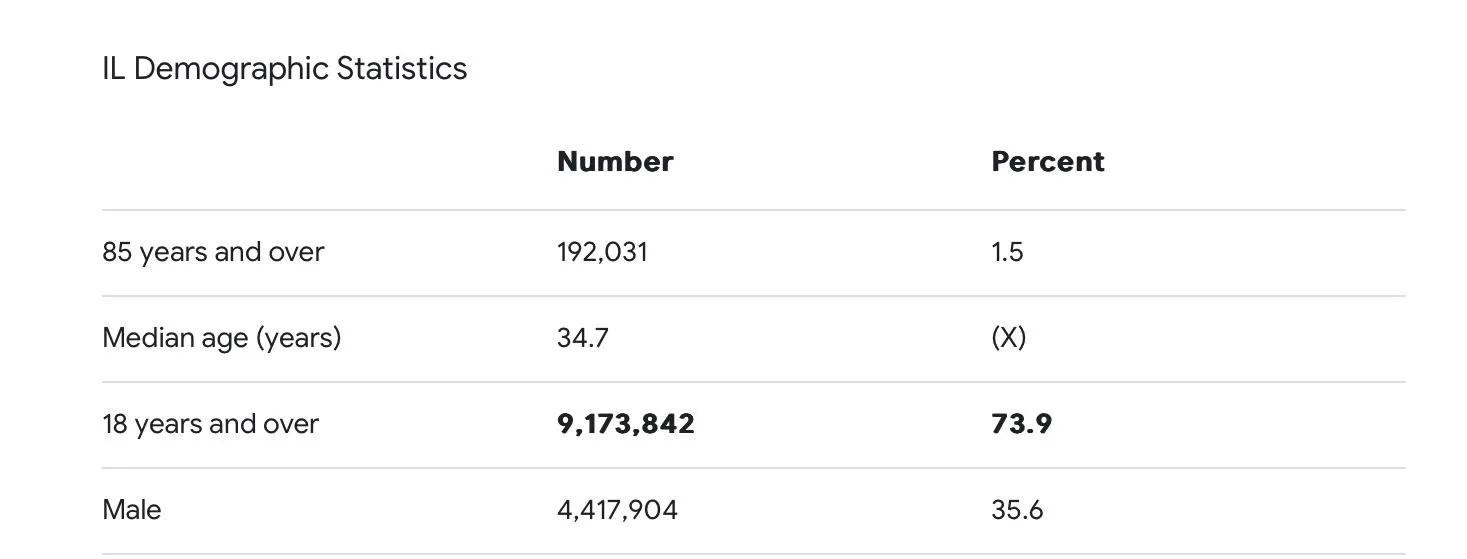Click the 85 years and over label
Image resolution: width=1467 pixels, height=559 pixels.
tap(213, 252)
